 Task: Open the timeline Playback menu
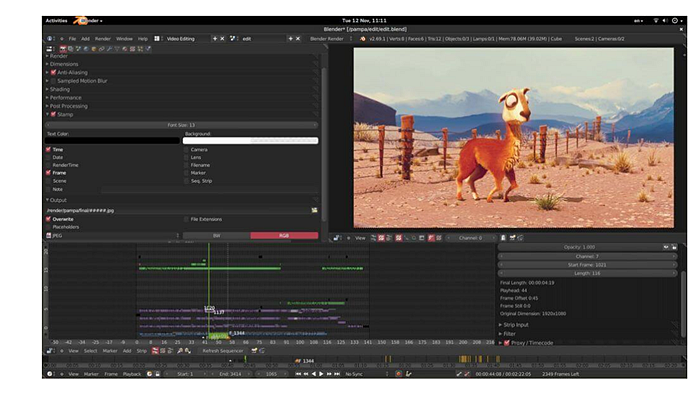pos(132,374)
